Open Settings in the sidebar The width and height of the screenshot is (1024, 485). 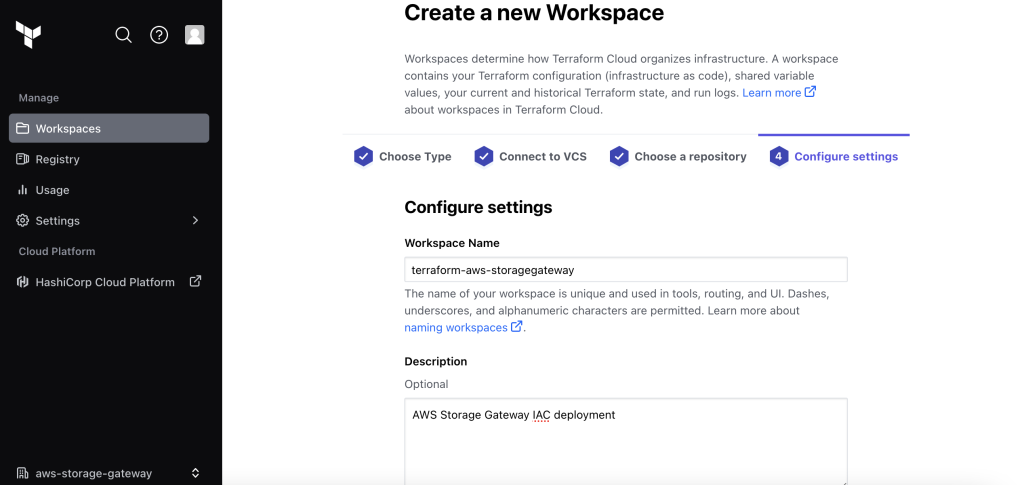click(x=109, y=220)
